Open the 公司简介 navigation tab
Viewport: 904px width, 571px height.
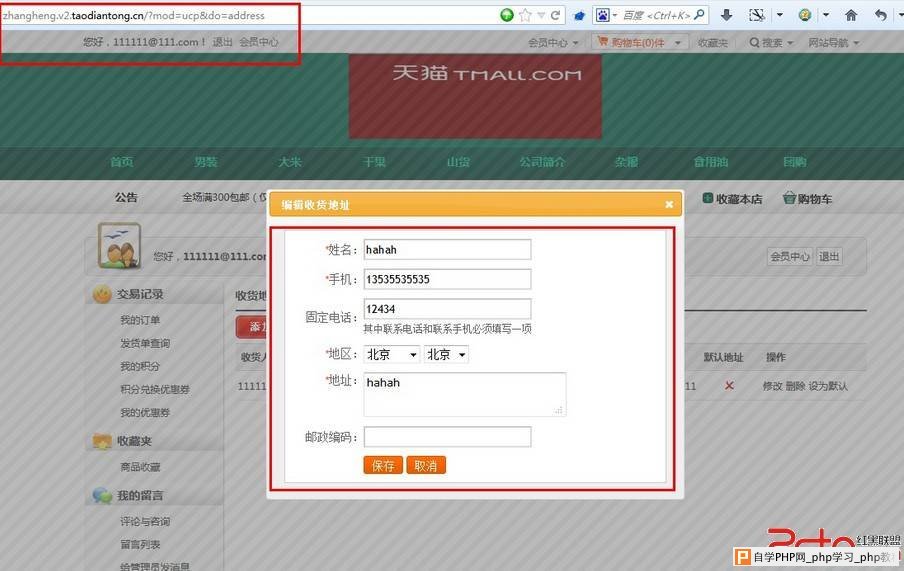click(x=542, y=162)
